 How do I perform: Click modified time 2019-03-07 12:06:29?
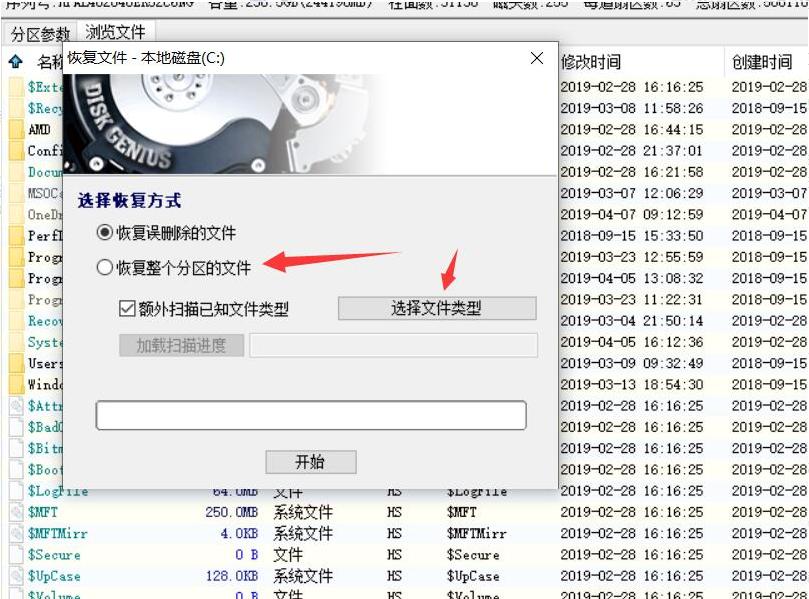click(632, 193)
